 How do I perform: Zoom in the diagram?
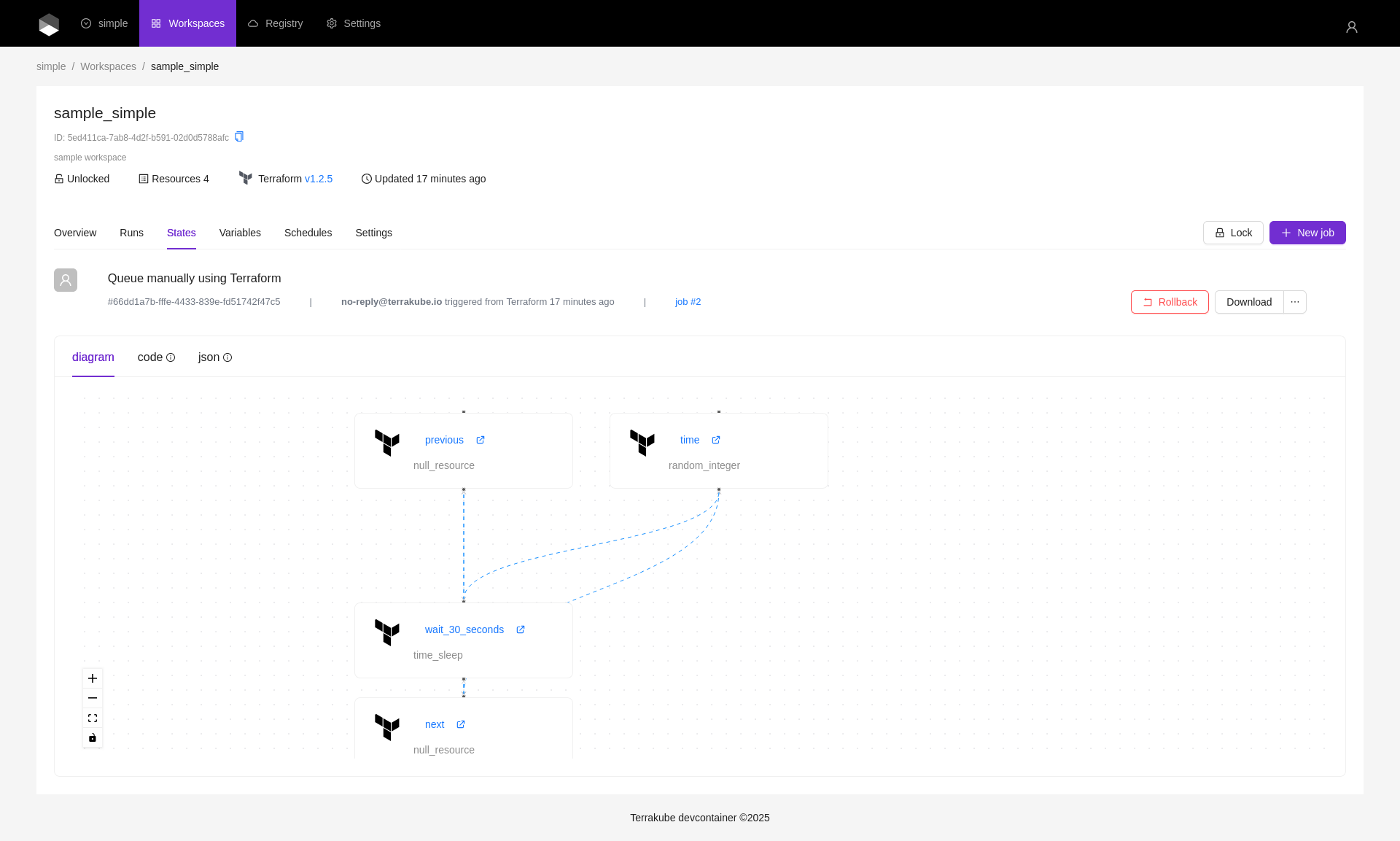93,678
